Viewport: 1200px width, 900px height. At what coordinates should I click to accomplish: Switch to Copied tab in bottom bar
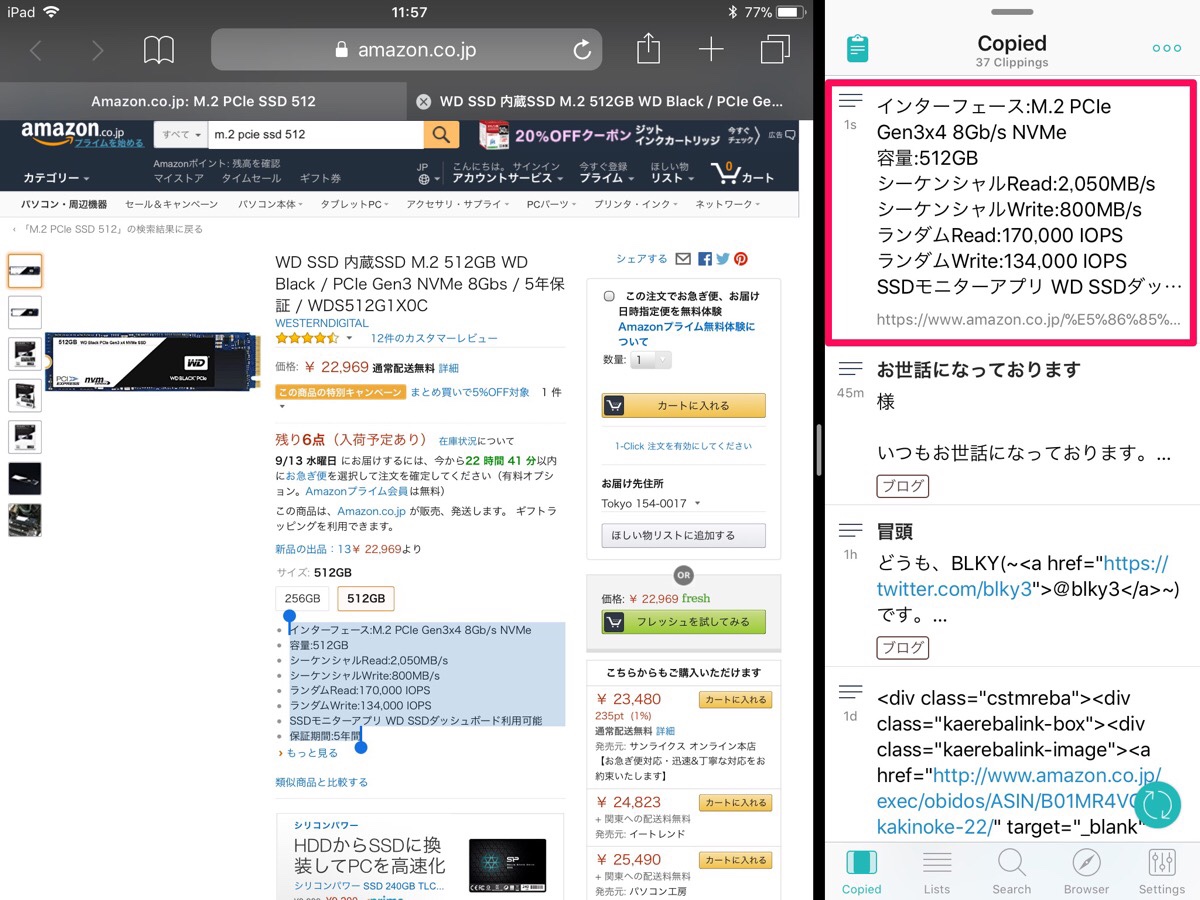pyautogui.click(x=861, y=871)
